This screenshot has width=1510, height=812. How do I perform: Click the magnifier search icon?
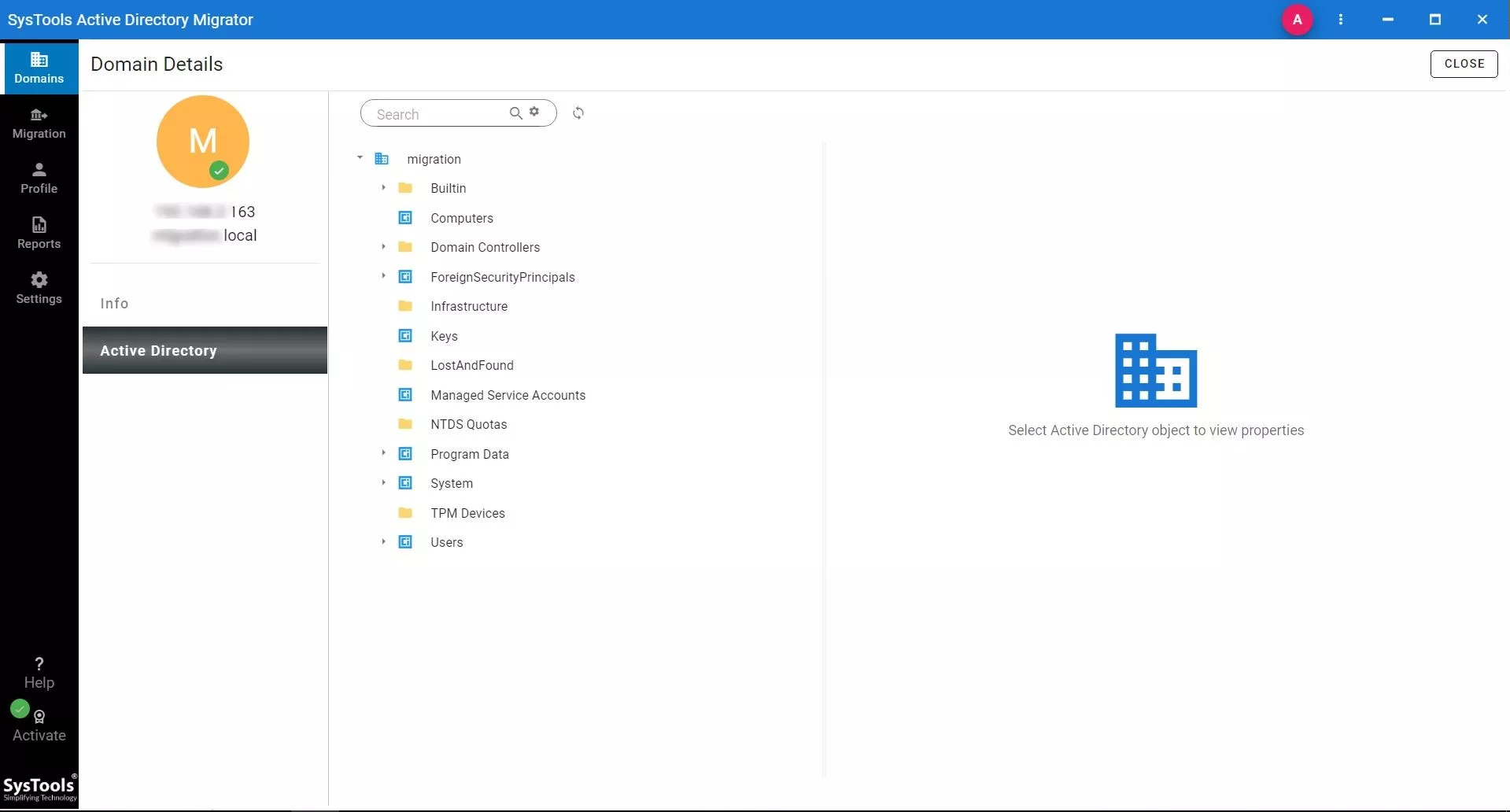(x=515, y=113)
